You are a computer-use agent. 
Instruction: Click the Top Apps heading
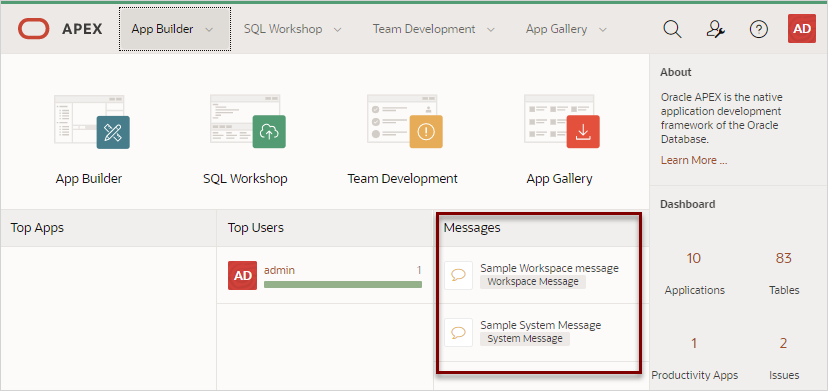[37, 228]
